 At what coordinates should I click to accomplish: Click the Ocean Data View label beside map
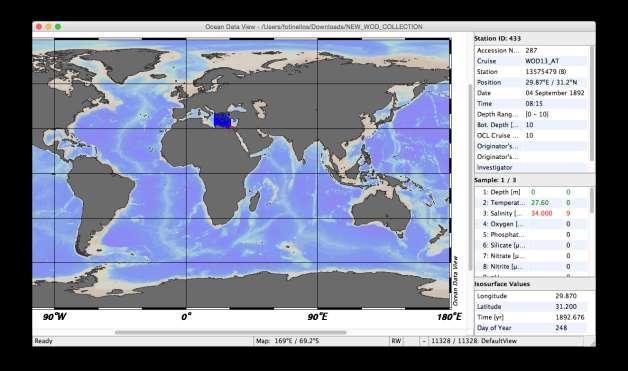pyautogui.click(x=455, y=281)
